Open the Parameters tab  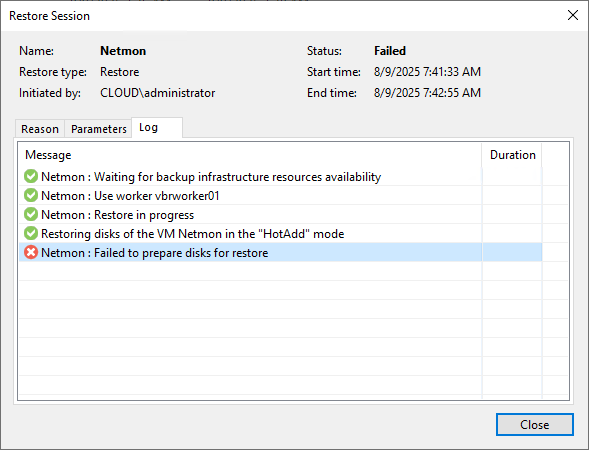click(98, 129)
